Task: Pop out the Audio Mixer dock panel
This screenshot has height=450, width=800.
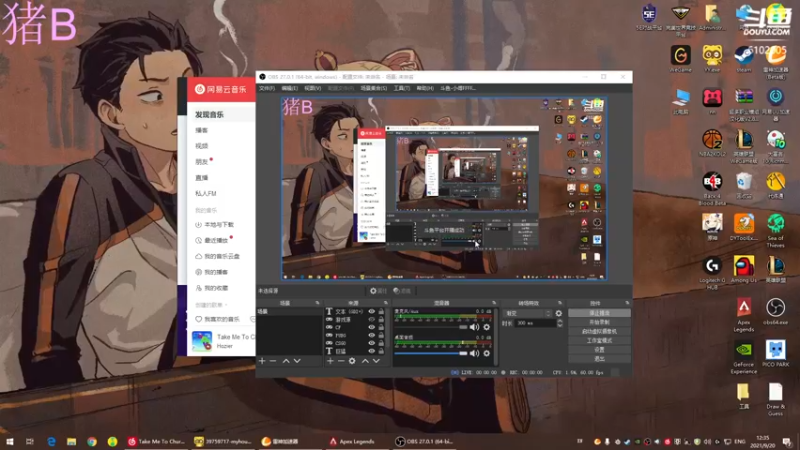Action: click(x=494, y=303)
